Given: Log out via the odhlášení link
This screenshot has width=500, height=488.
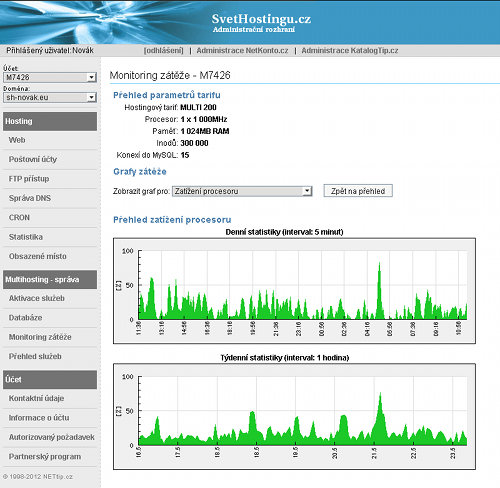Looking at the screenshot, I should pos(163,50).
